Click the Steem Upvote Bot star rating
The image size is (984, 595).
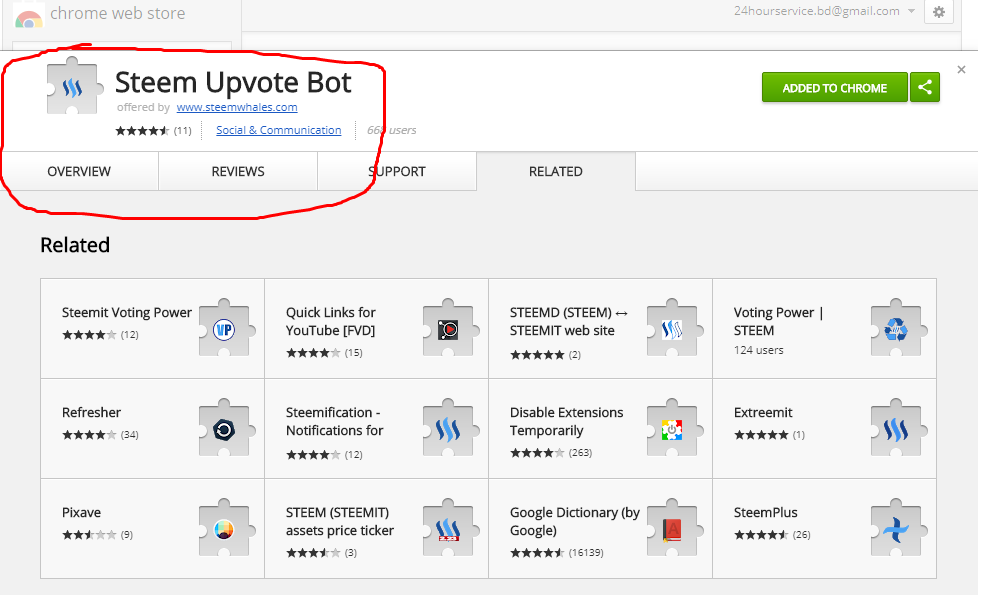pos(142,131)
